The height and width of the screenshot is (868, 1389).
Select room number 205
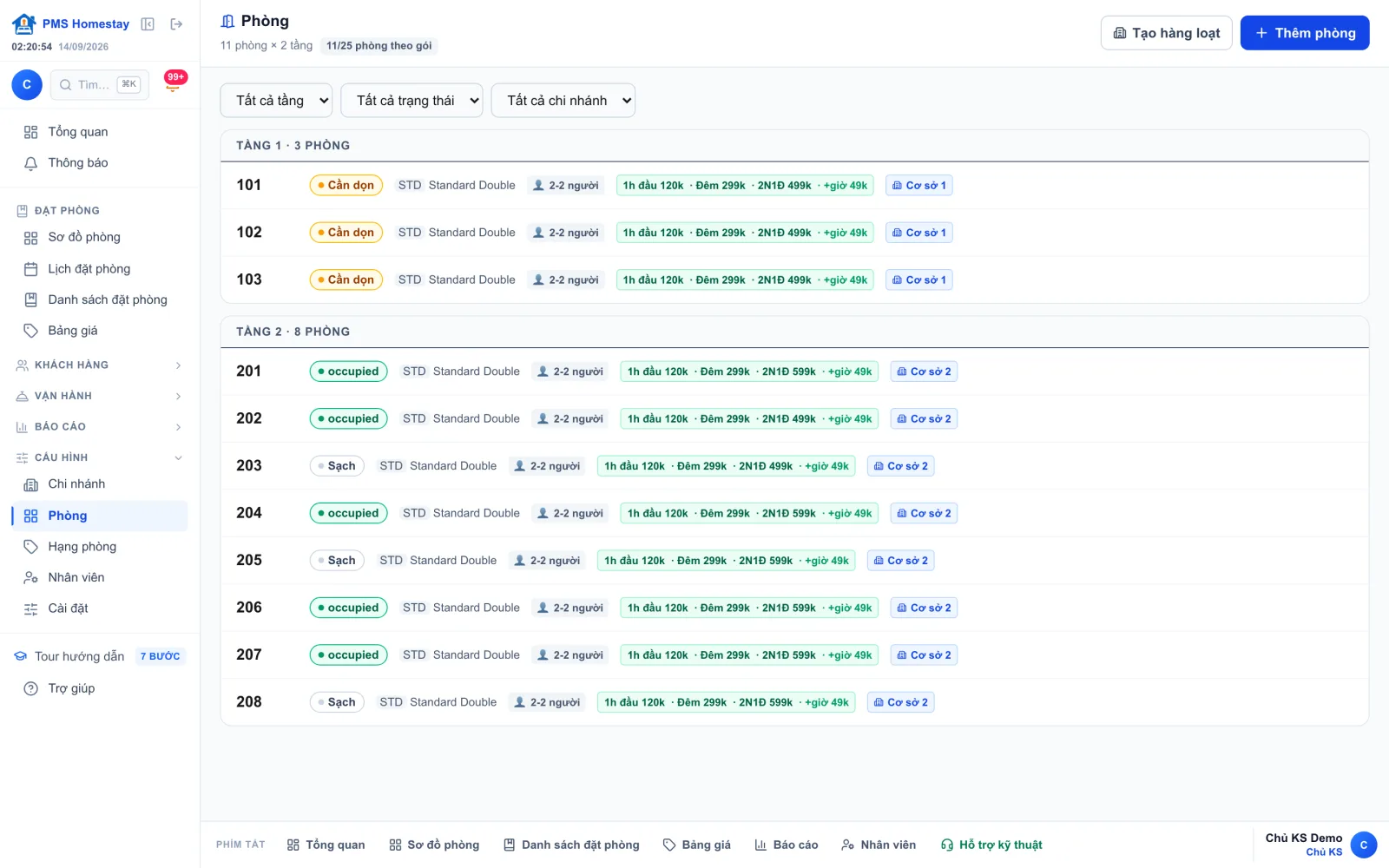pos(249,561)
